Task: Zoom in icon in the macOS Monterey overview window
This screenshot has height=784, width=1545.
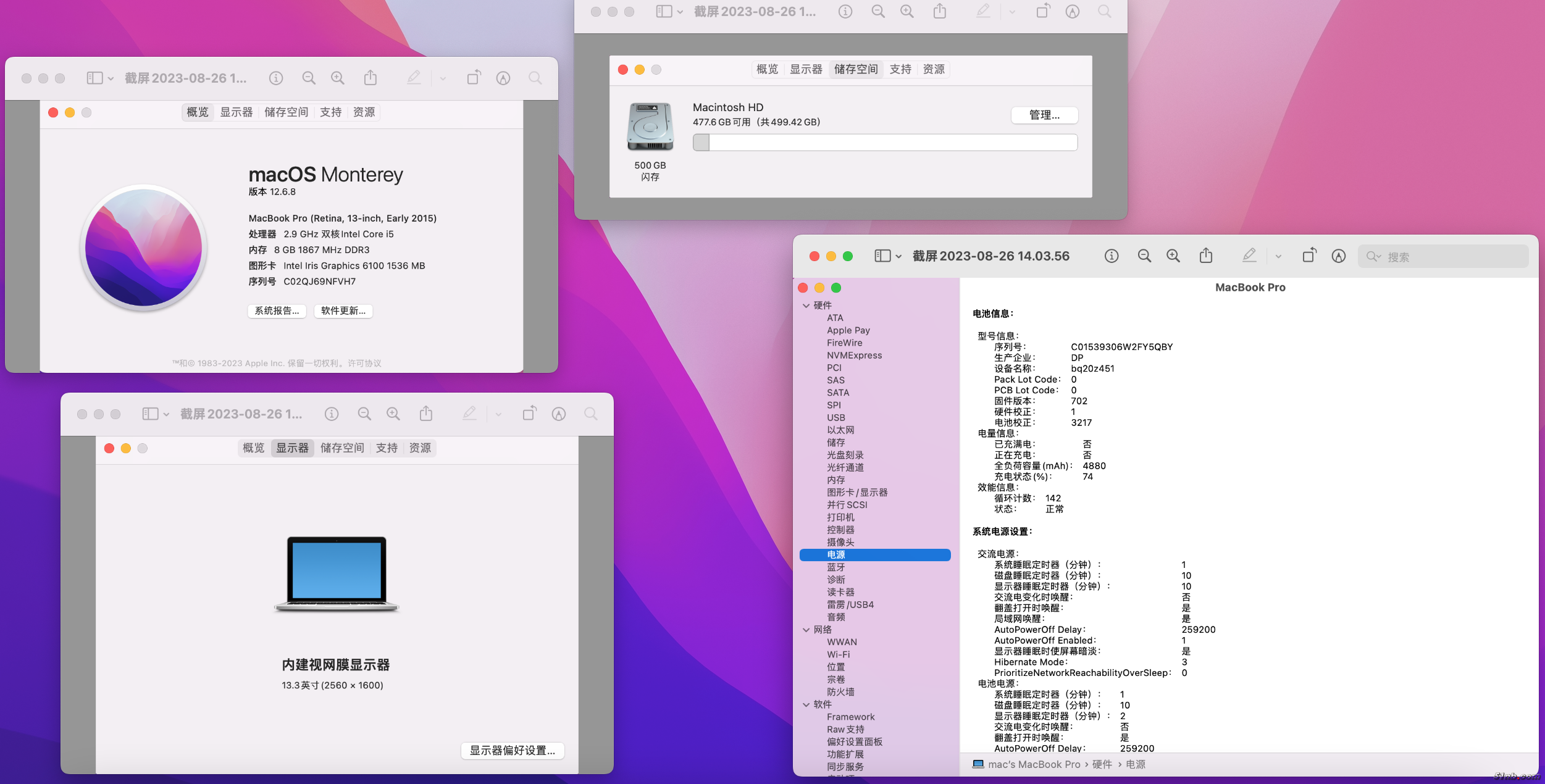Action: [338, 78]
